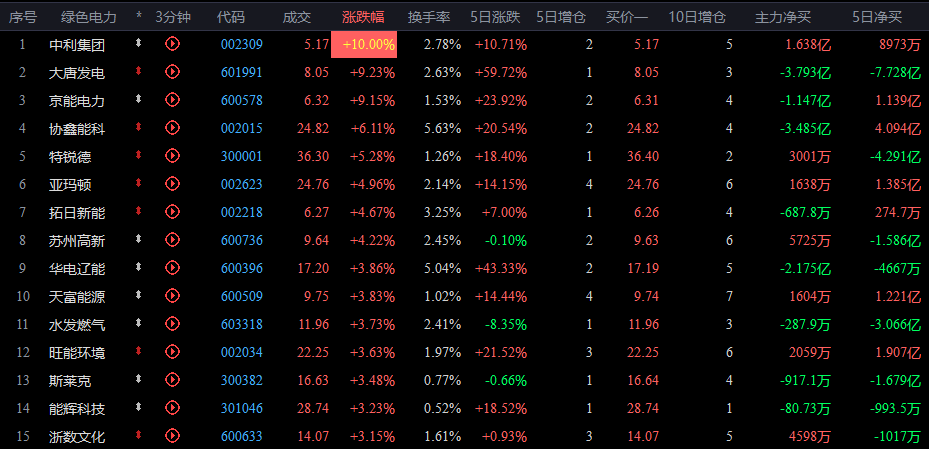Screen dimensions: 929x449
Task: Open 3-minute play icon for 浙数文化
Action: (172, 436)
